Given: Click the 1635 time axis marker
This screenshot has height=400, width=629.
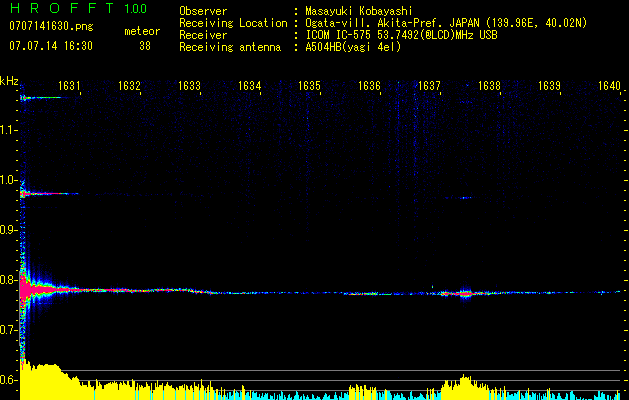Looking at the screenshot, I should point(309,86).
